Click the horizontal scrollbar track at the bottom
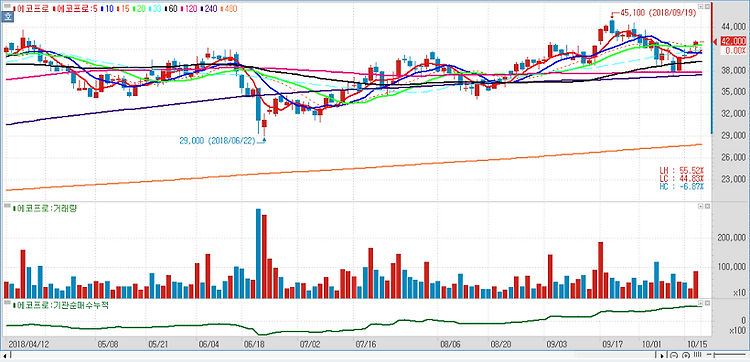Viewport: 750px width, 362px height. click(332, 355)
